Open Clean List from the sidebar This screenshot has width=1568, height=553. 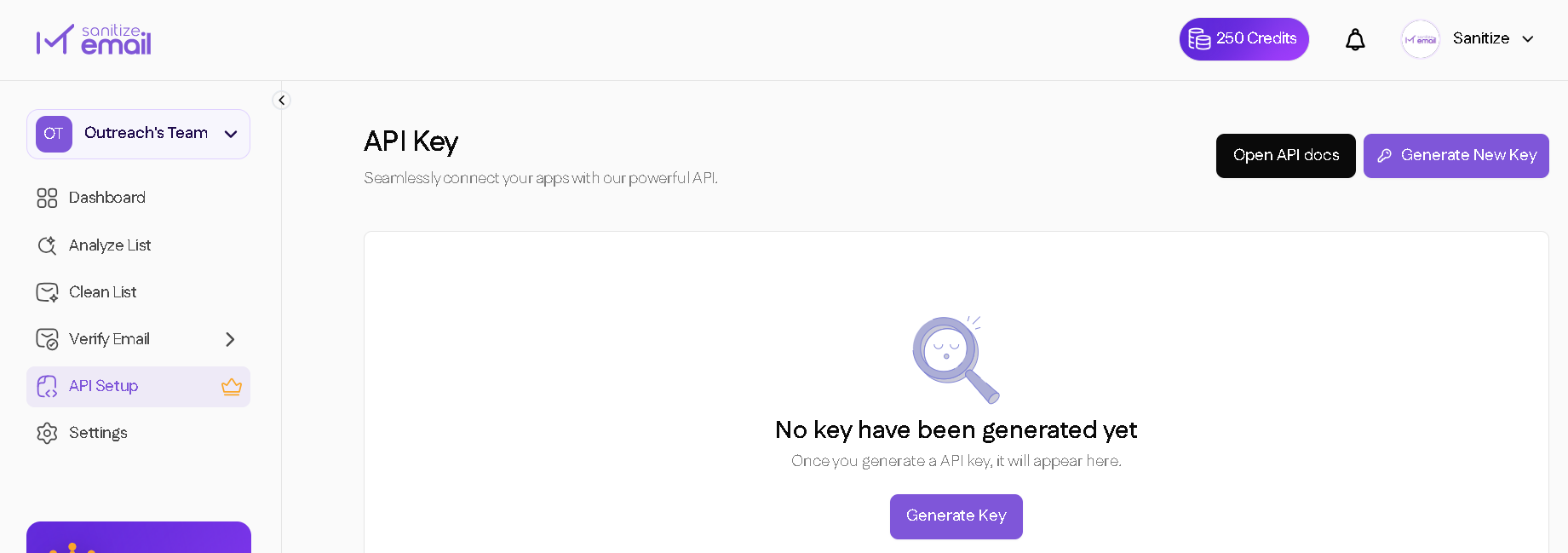coord(102,292)
